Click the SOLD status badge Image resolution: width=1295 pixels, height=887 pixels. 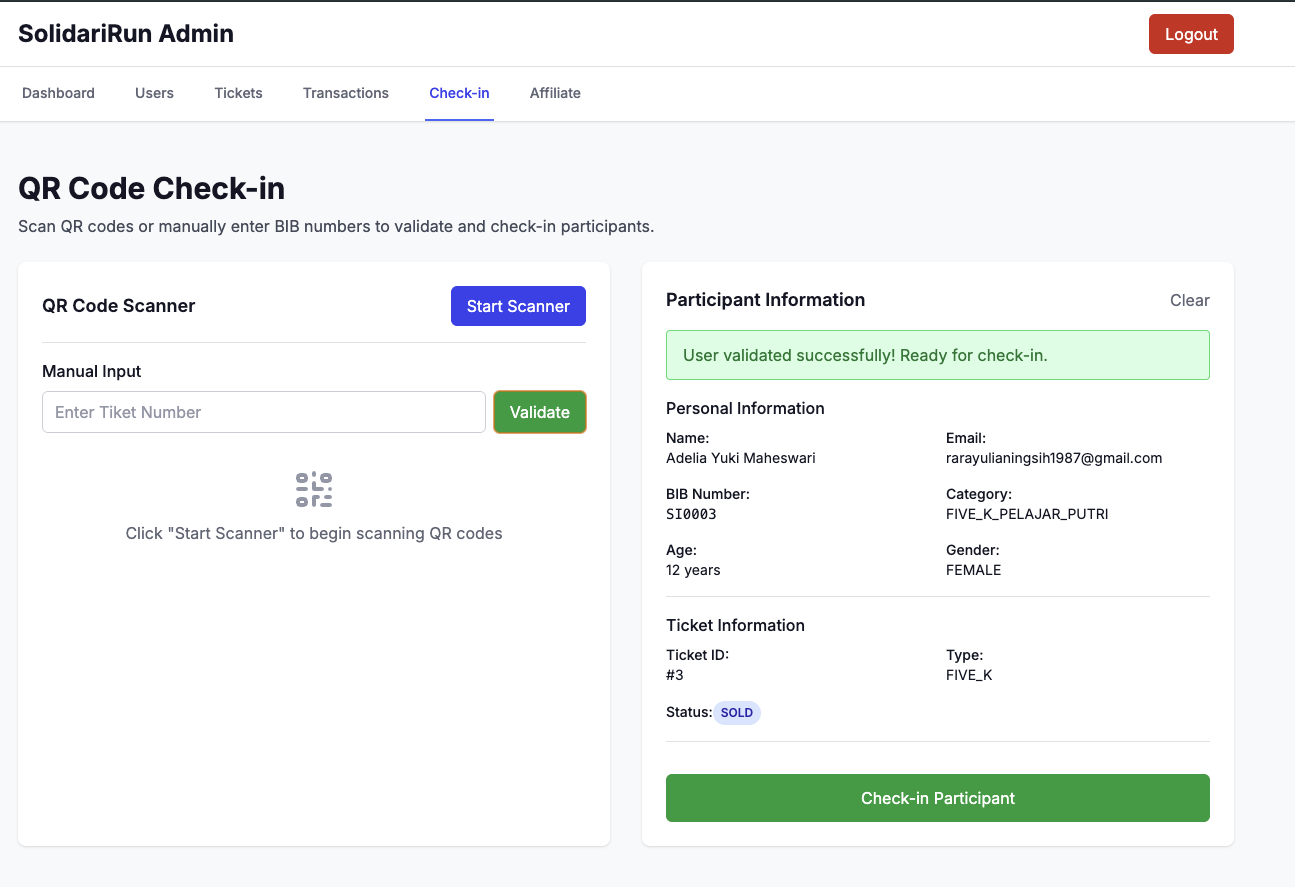point(737,713)
